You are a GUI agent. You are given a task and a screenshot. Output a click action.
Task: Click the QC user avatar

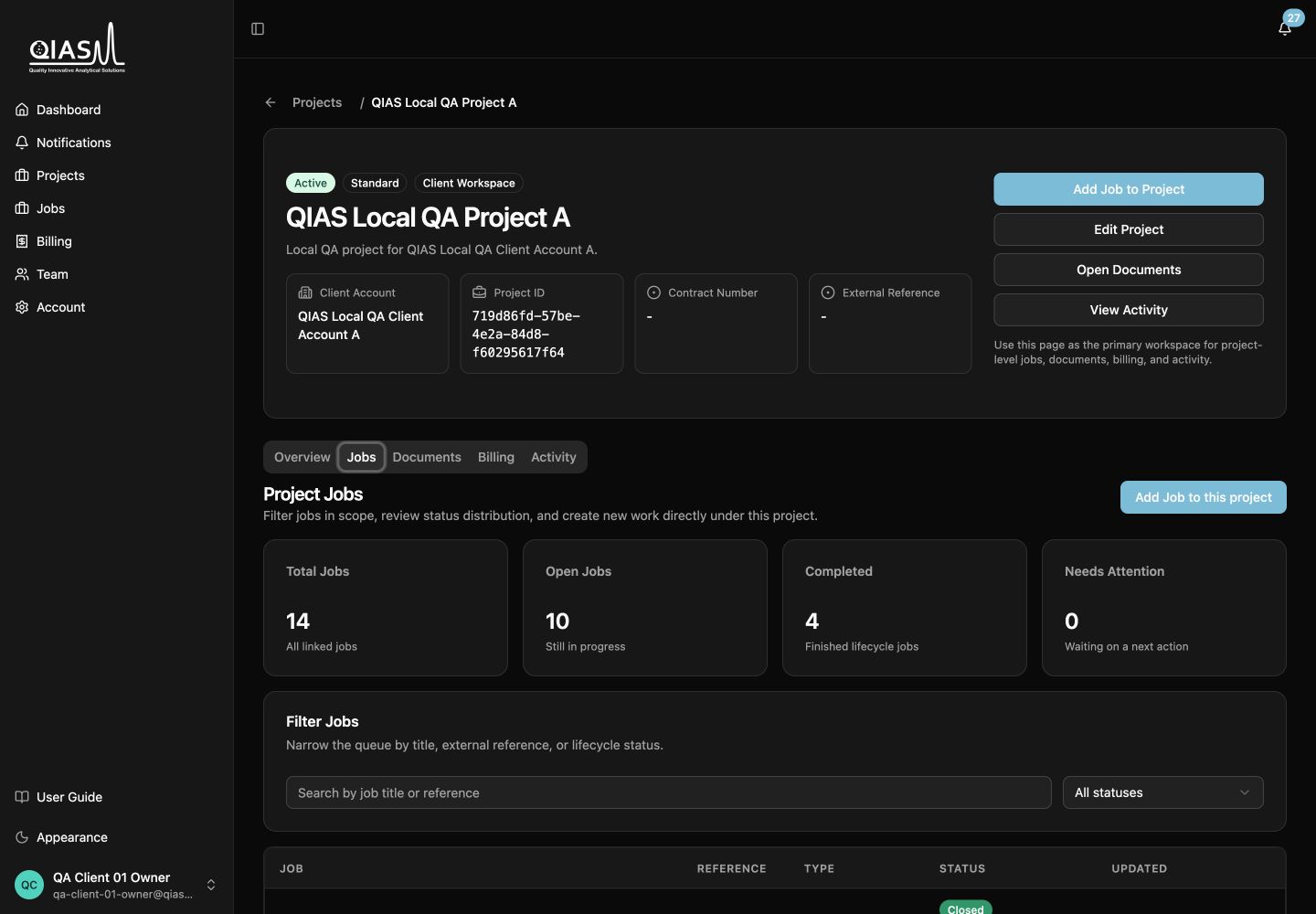pyautogui.click(x=29, y=885)
